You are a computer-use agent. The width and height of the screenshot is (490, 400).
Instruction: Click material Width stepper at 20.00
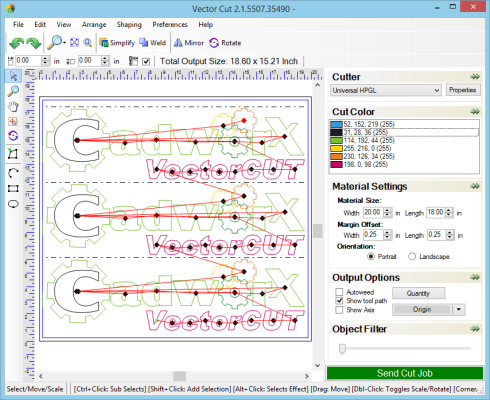[388, 212]
